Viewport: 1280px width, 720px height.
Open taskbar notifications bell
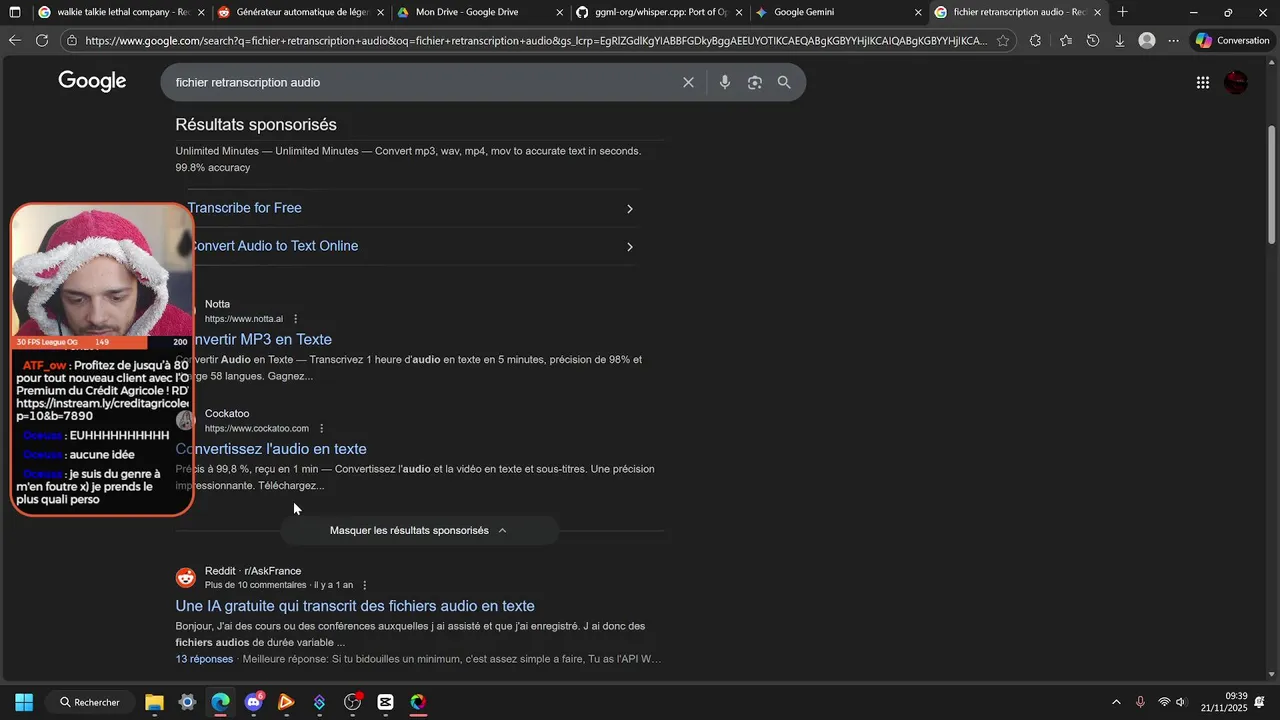pyautogui.click(x=1260, y=702)
